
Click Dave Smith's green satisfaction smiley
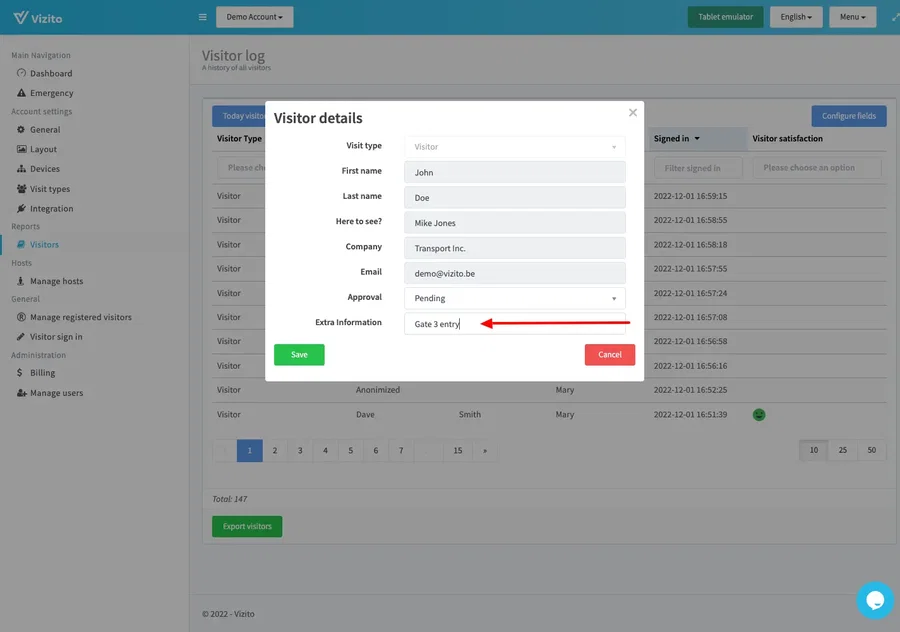[758, 414]
